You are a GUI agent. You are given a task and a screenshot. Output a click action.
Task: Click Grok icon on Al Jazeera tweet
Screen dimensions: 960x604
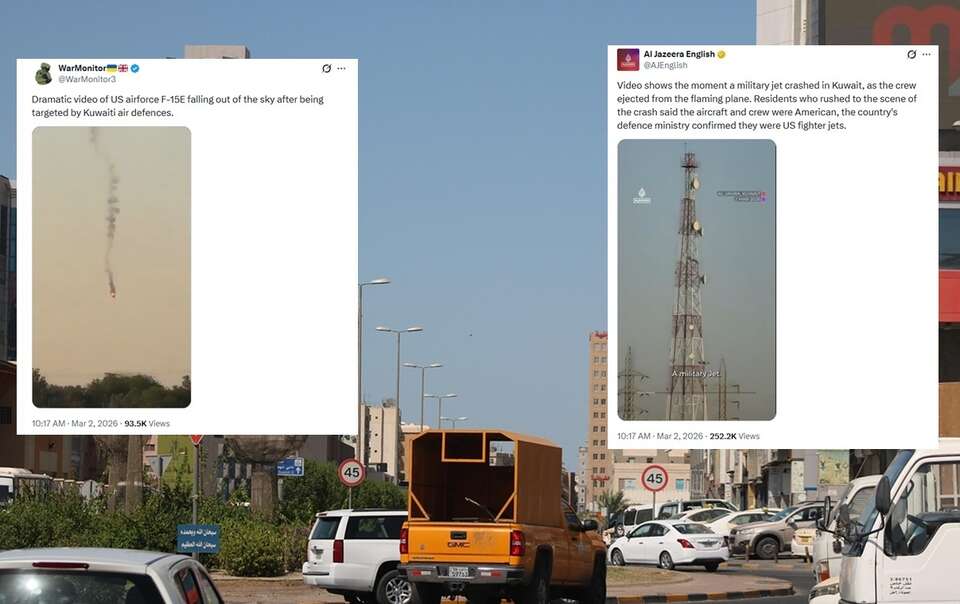912,54
